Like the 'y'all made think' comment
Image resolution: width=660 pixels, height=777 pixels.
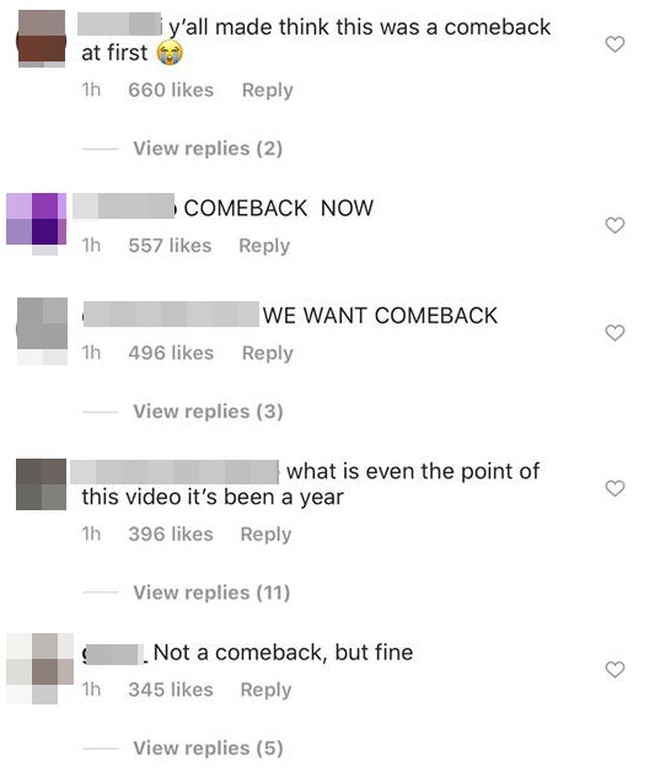(x=615, y=44)
